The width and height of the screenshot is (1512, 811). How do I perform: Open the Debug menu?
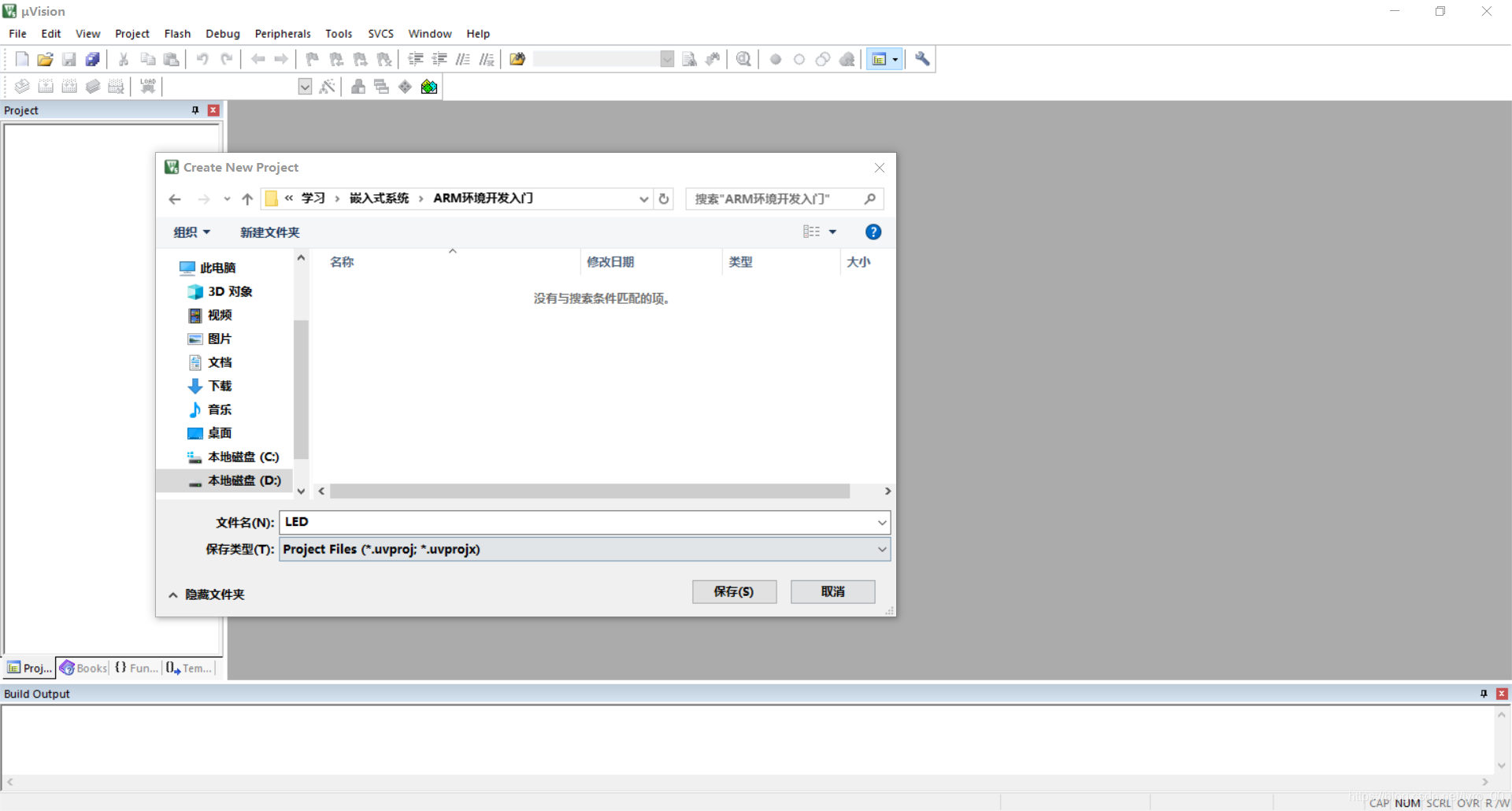(x=223, y=34)
